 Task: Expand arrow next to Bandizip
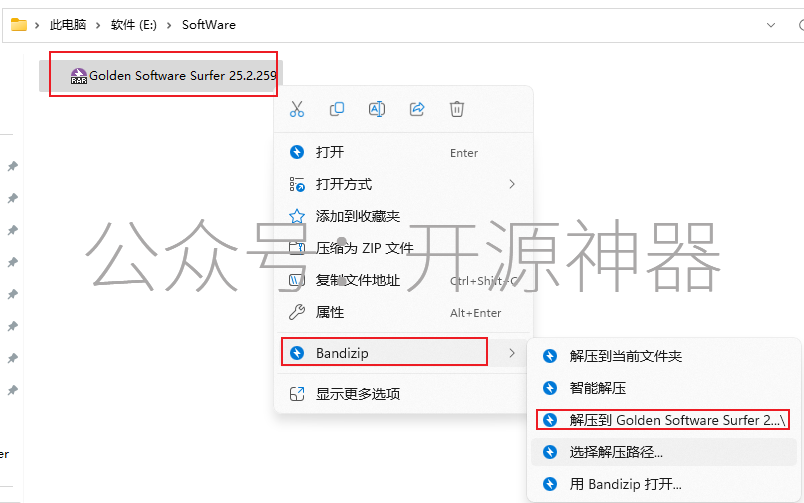[512, 353]
